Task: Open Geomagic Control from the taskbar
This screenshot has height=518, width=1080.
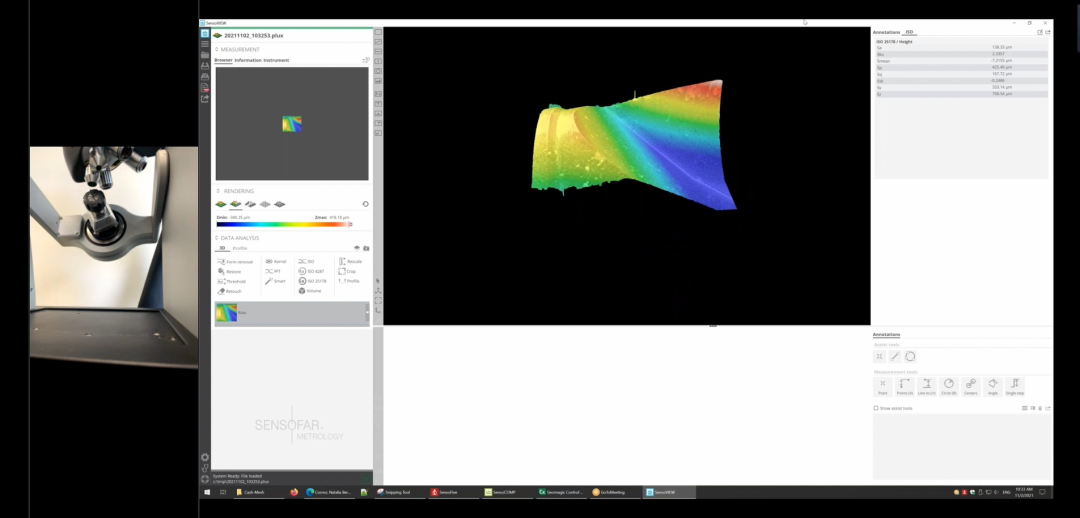Action: [561, 493]
